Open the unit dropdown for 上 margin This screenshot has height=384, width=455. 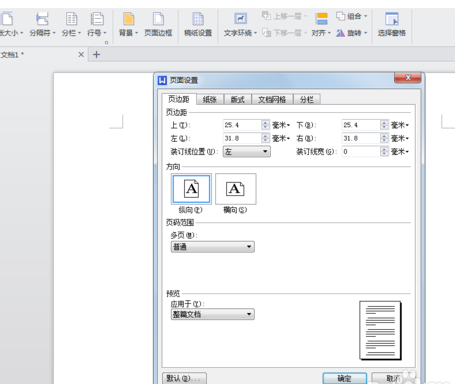click(281, 125)
